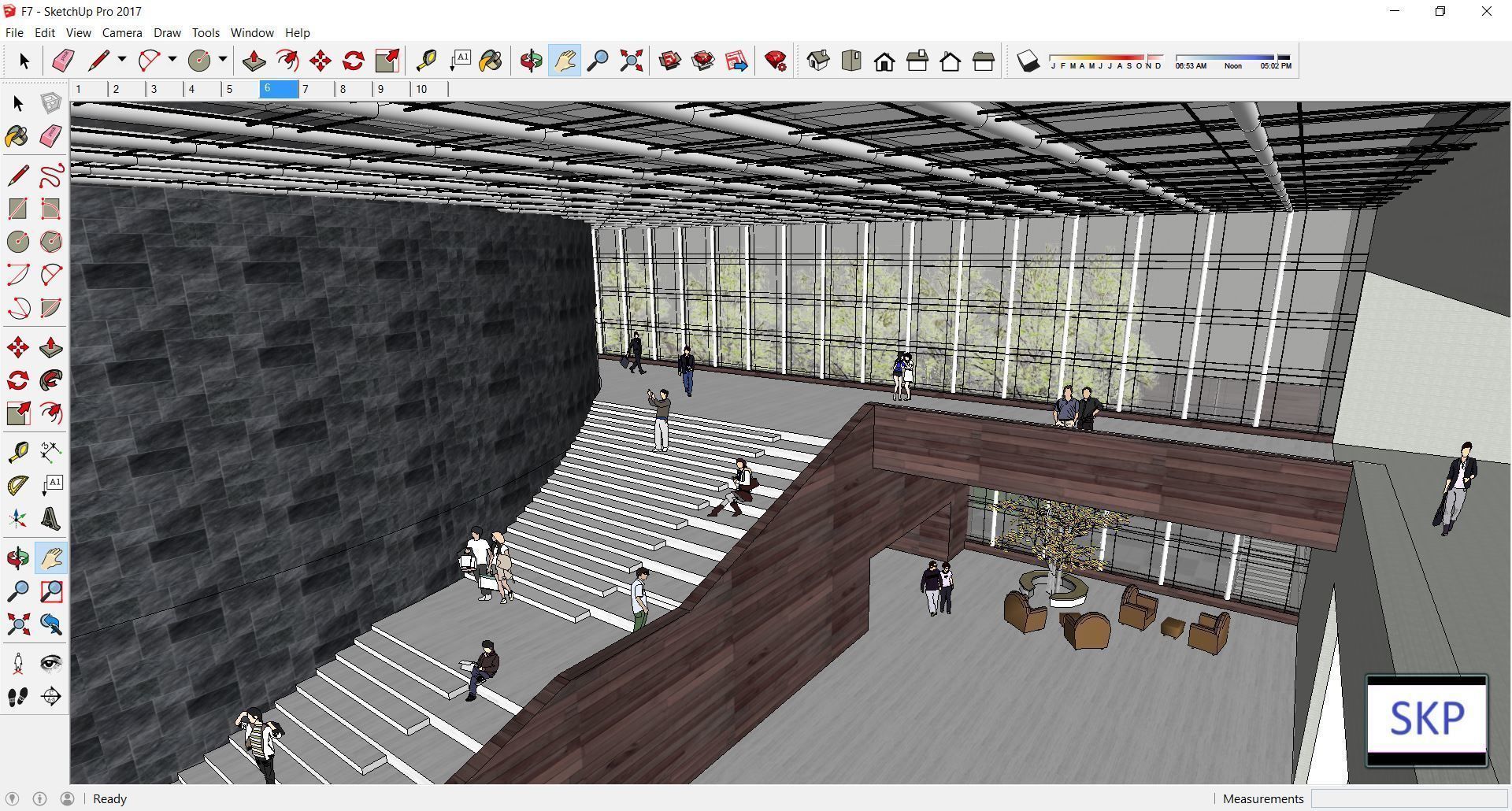The width and height of the screenshot is (1512, 811).
Task: Select the Axes tool
Action: coord(18,518)
